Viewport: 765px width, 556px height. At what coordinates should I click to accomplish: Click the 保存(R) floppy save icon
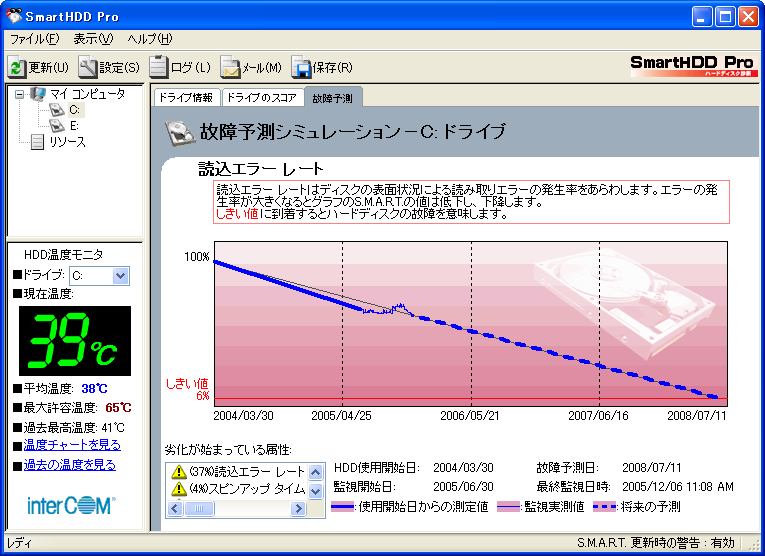301,67
